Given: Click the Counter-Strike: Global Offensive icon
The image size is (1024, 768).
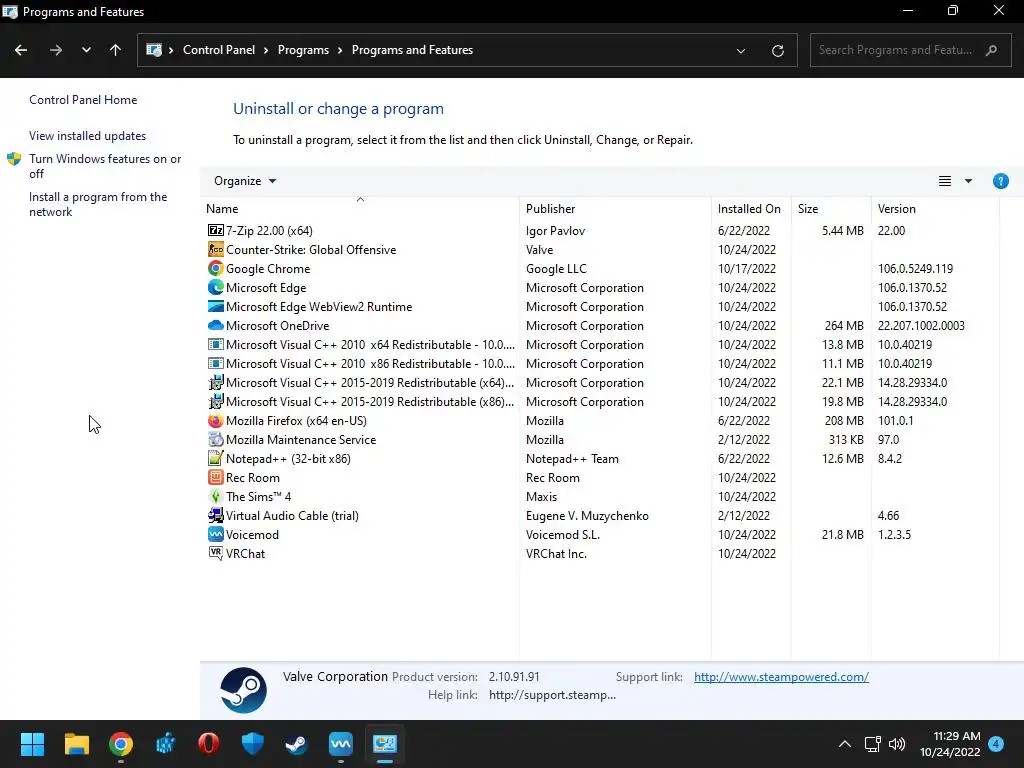Looking at the screenshot, I should [x=216, y=249].
